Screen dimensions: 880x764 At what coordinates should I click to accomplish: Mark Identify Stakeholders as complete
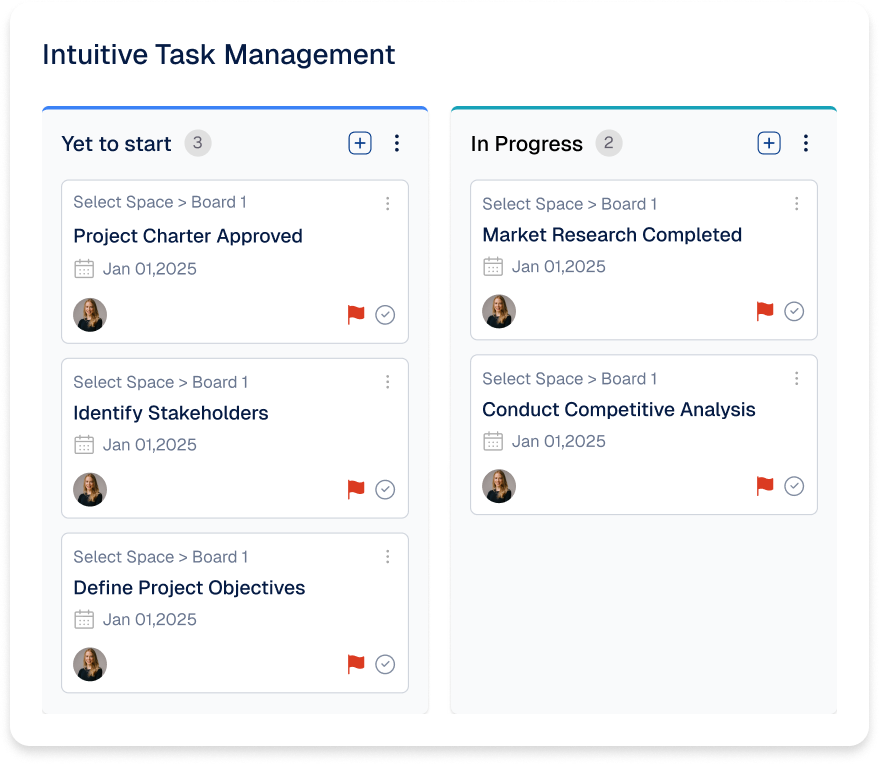coord(385,489)
